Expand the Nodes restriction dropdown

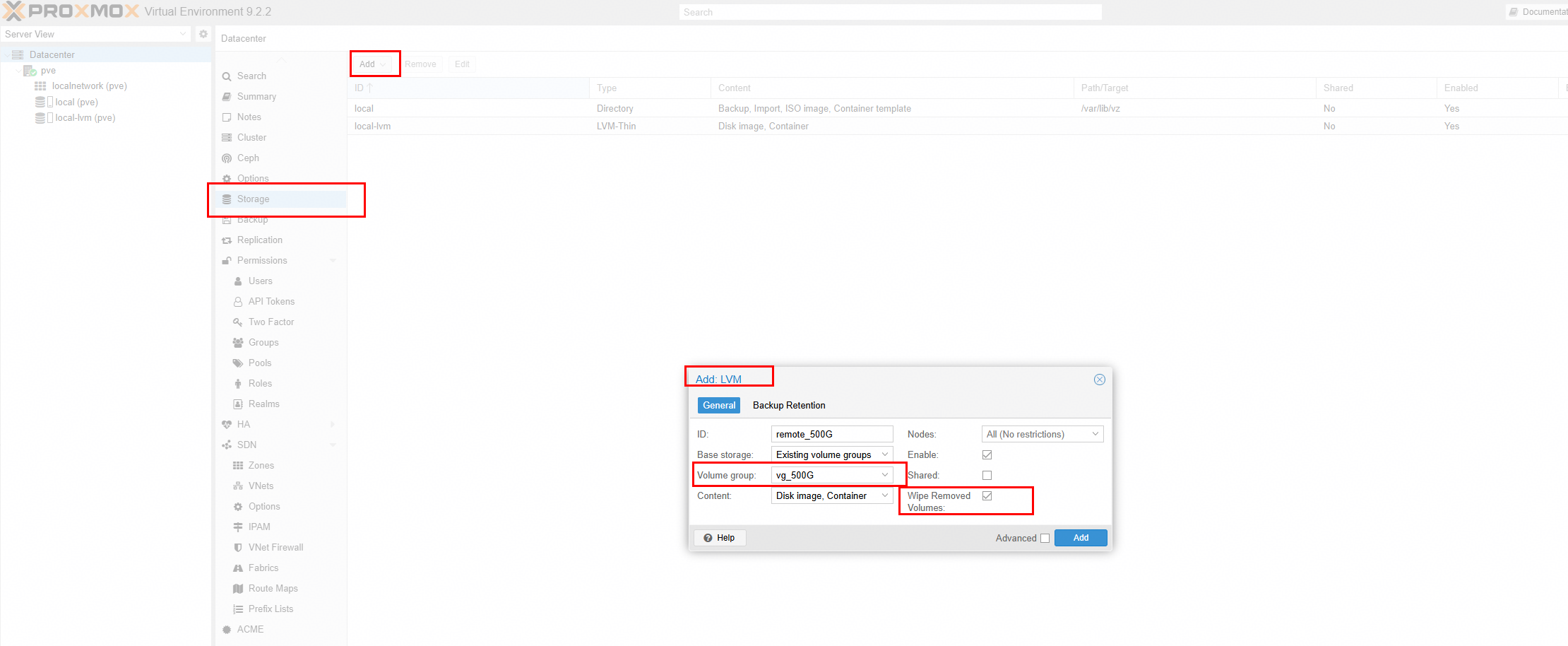coord(1043,434)
